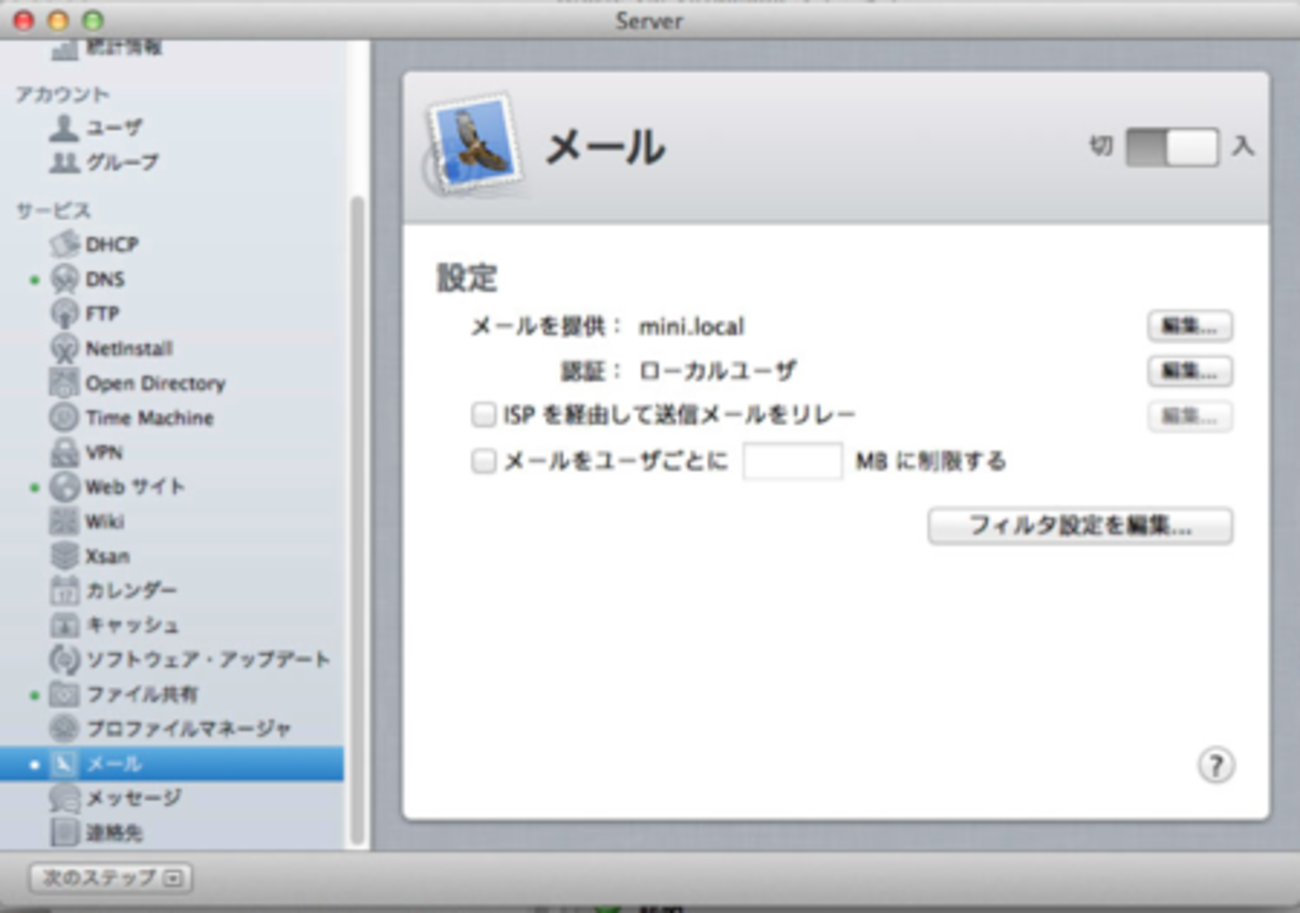Enable ISP を経由して送信メールをリレー checkbox
This screenshot has width=1300, height=913.
484,415
